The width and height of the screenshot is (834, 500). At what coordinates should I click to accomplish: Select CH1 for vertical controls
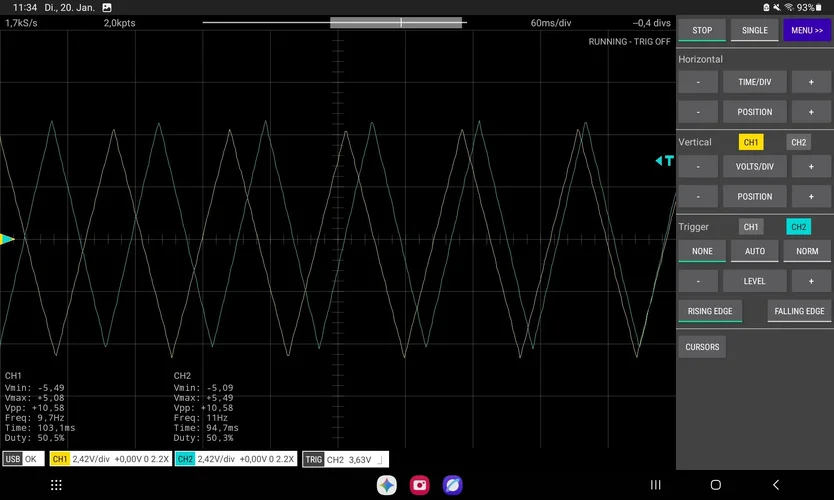(751, 143)
